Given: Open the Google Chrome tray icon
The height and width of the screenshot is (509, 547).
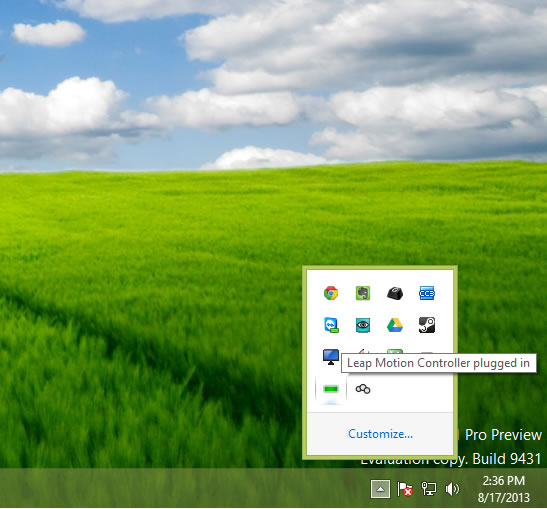Looking at the screenshot, I should coord(331,293).
